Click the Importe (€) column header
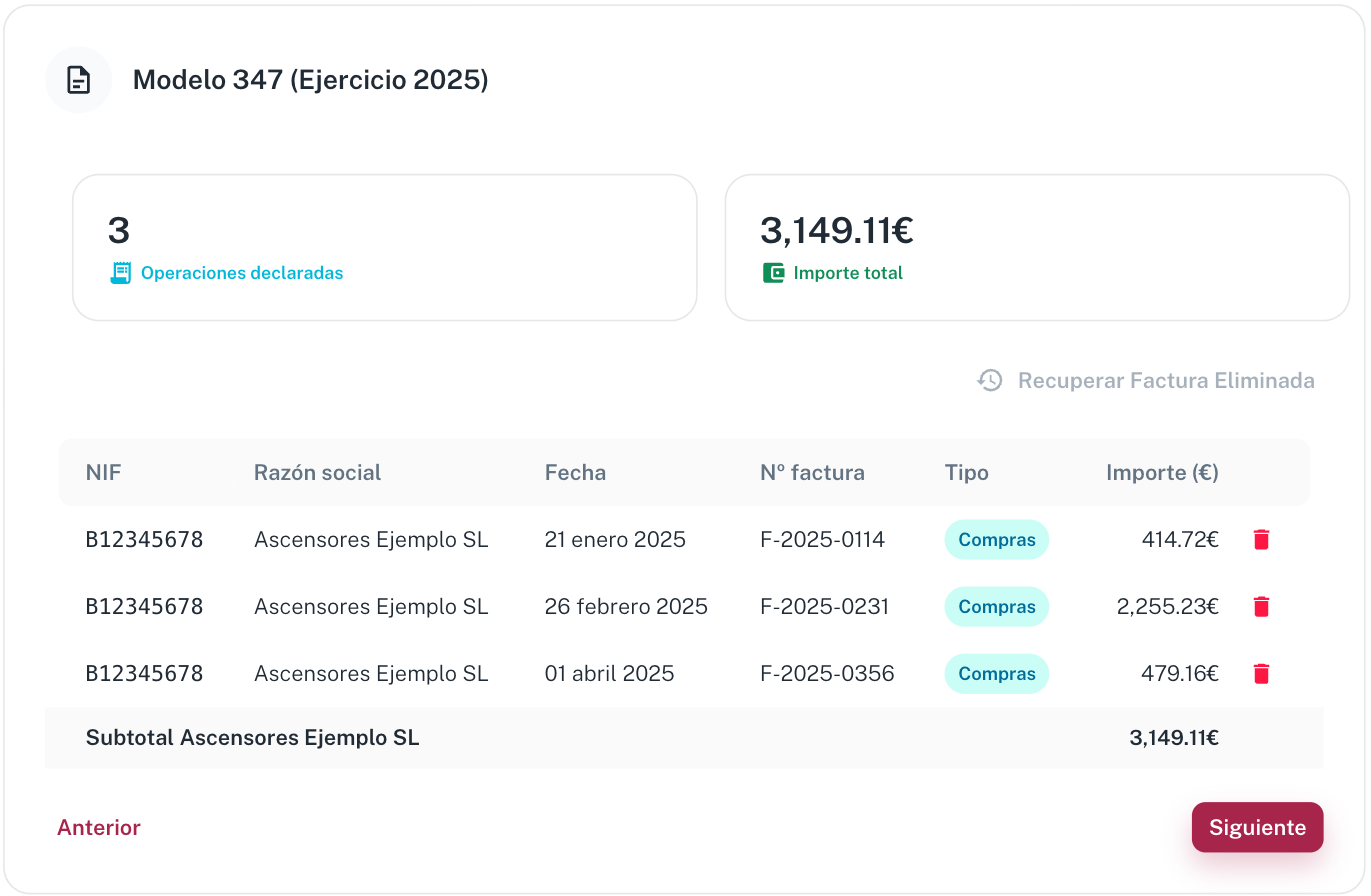The width and height of the screenshot is (1371, 896). [1162, 473]
